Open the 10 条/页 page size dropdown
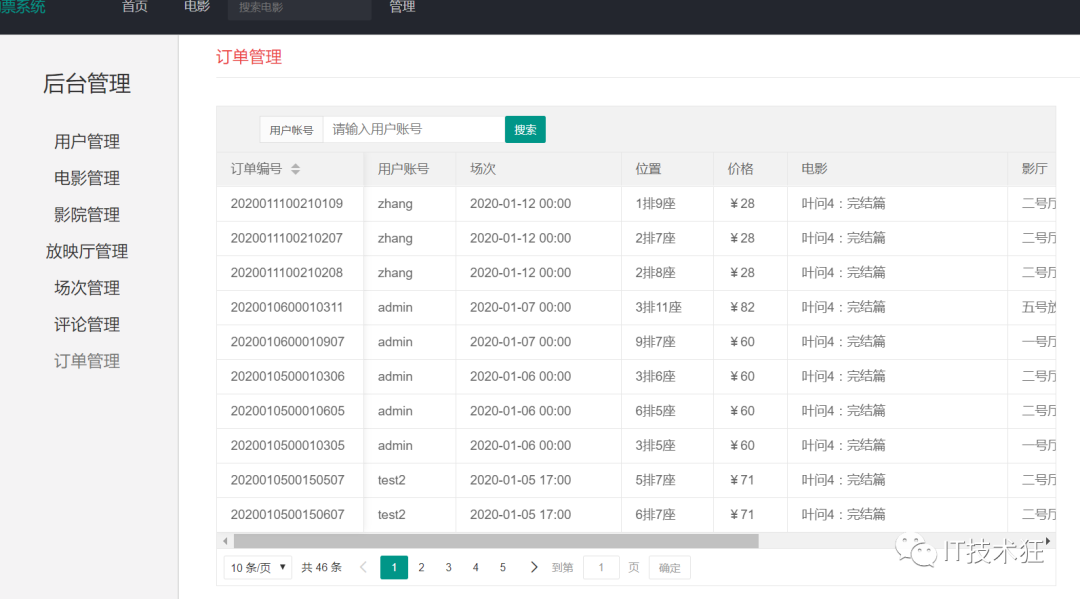This screenshot has height=599, width=1080. pyautogui.click(x=258, y=567)
